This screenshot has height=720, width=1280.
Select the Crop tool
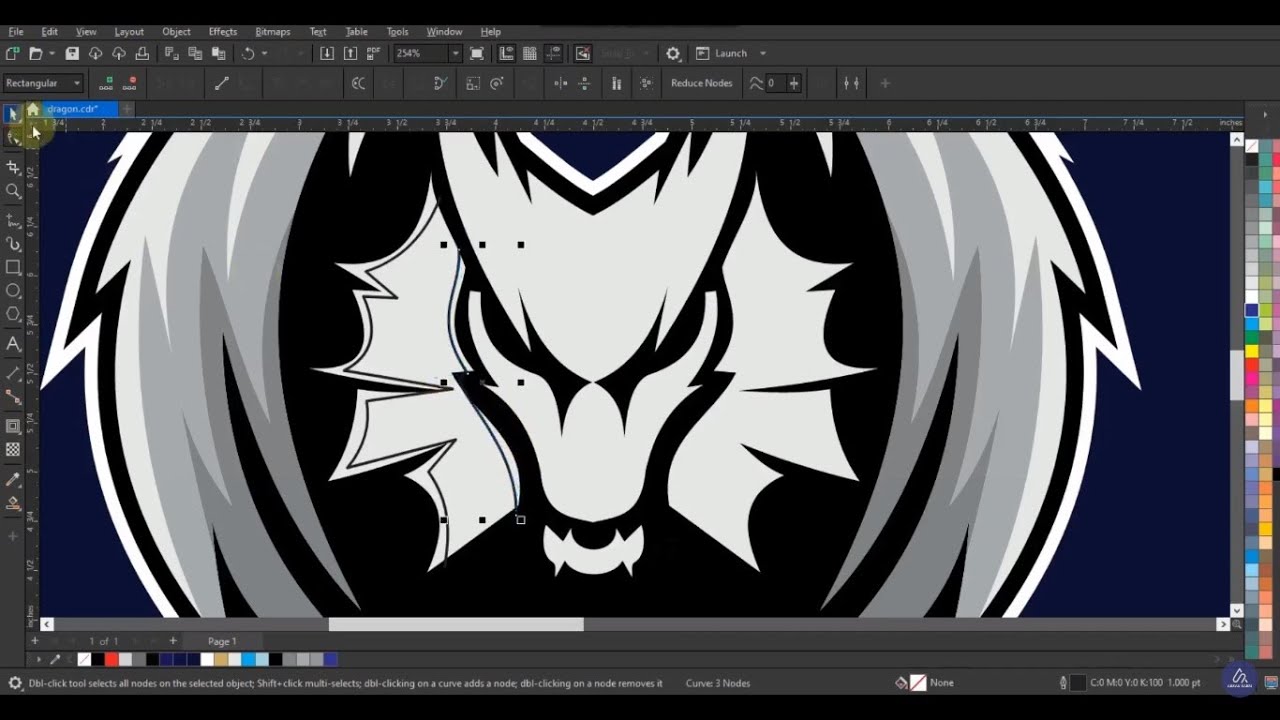pyautogui.click(x=13, y=167)
